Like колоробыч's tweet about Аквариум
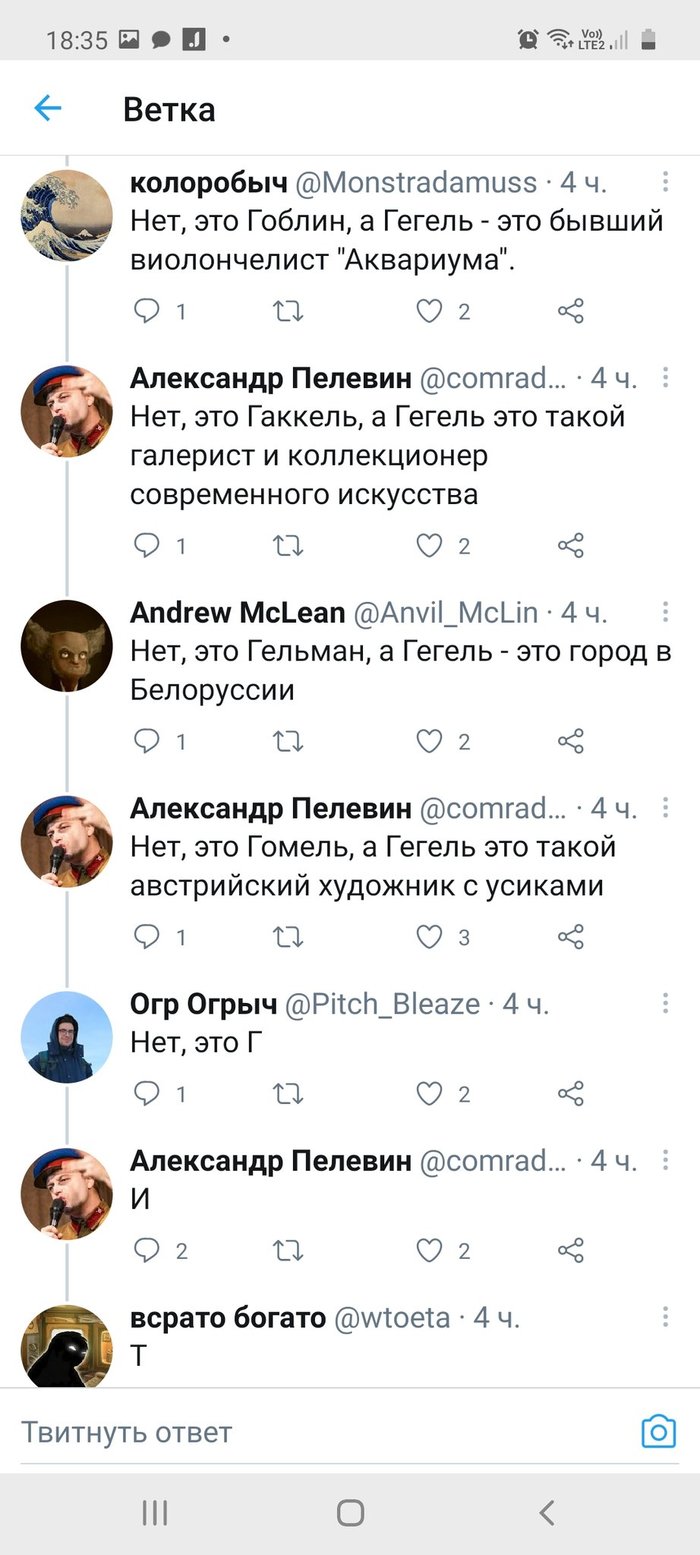 pyautogui.click(x=429, y=312)
